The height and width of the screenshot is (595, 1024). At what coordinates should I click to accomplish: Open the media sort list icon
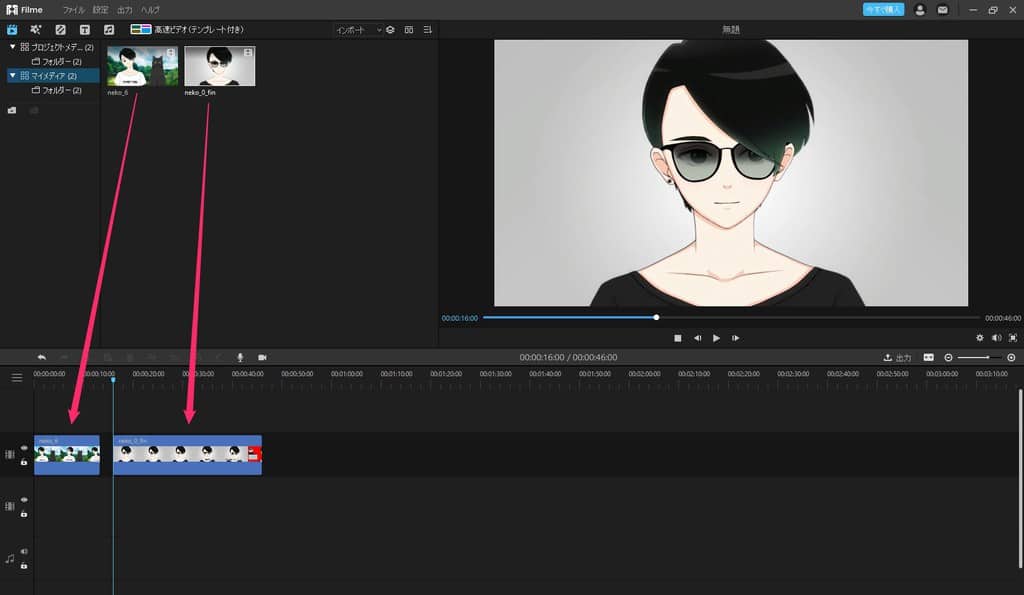click(x=428, y=30)
